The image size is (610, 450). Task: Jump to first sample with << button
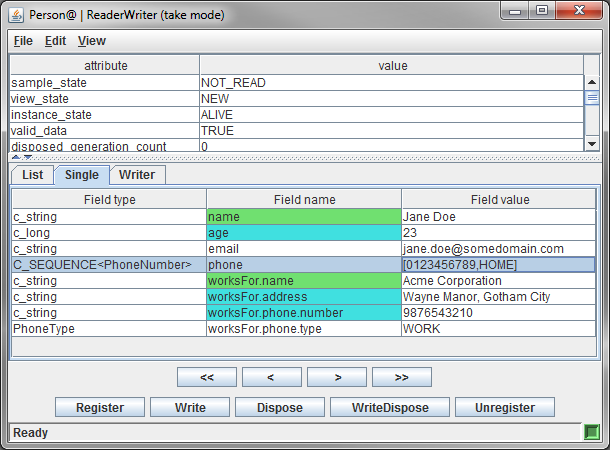coord(207,377)
